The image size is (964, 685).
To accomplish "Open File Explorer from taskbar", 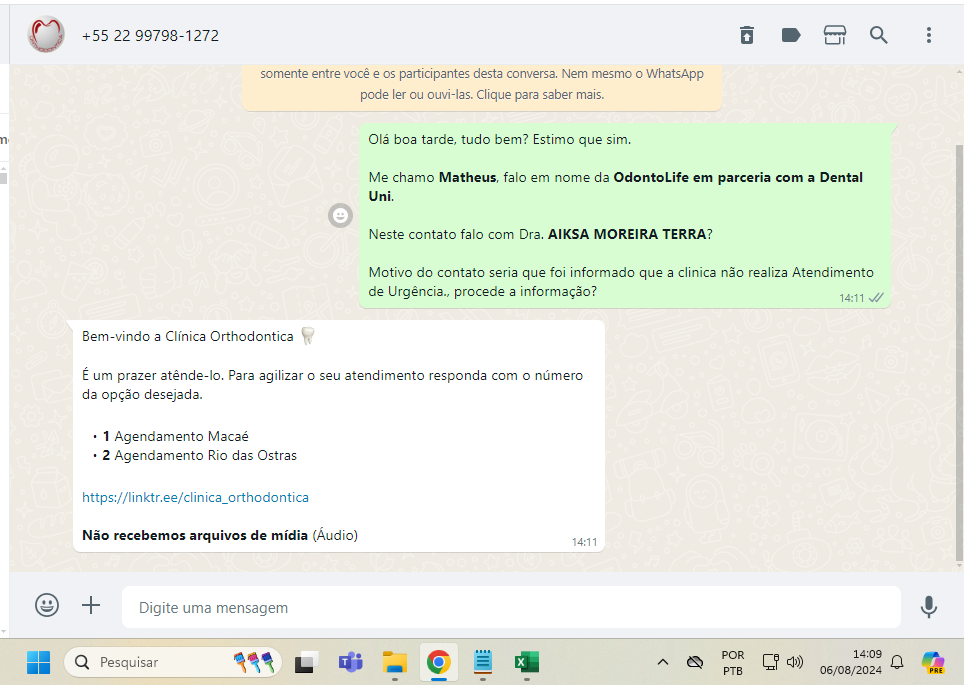I will point(395,662).
